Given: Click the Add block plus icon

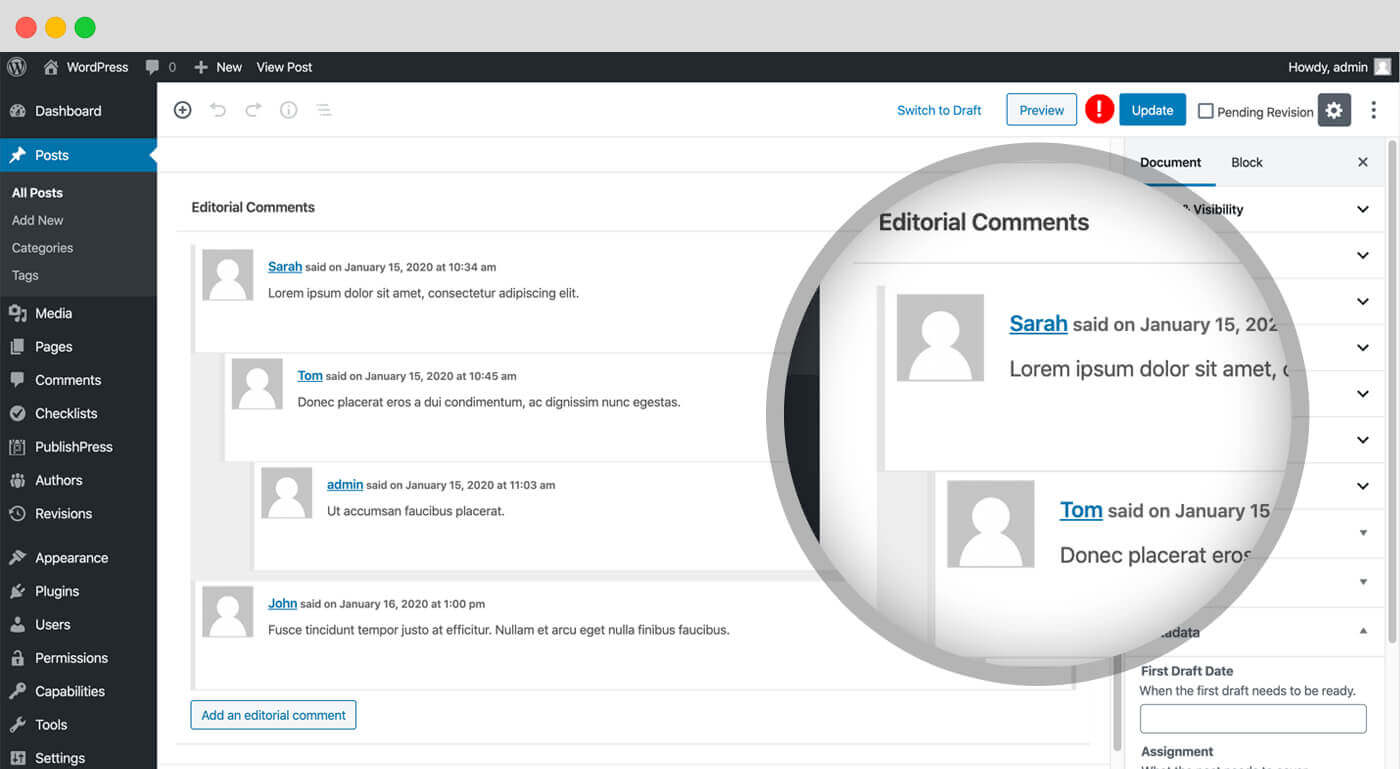Looking at the screenshot, I should (x=182, y=110).
